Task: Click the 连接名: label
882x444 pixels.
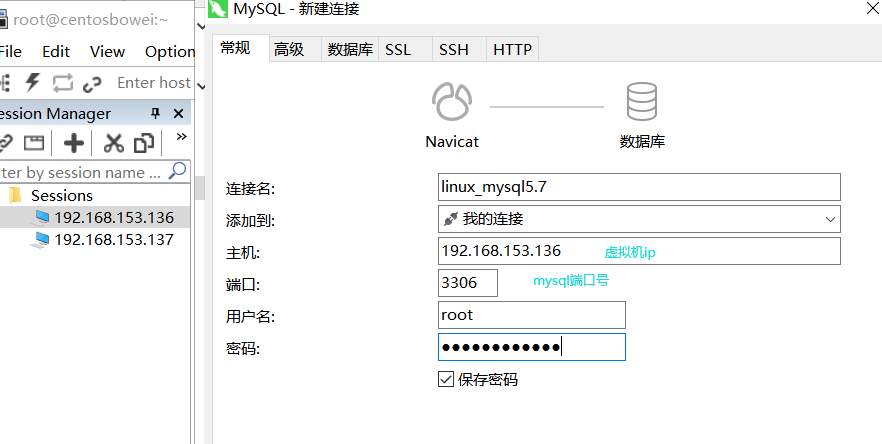Action: pyautogui.click(x=250, y=189)
